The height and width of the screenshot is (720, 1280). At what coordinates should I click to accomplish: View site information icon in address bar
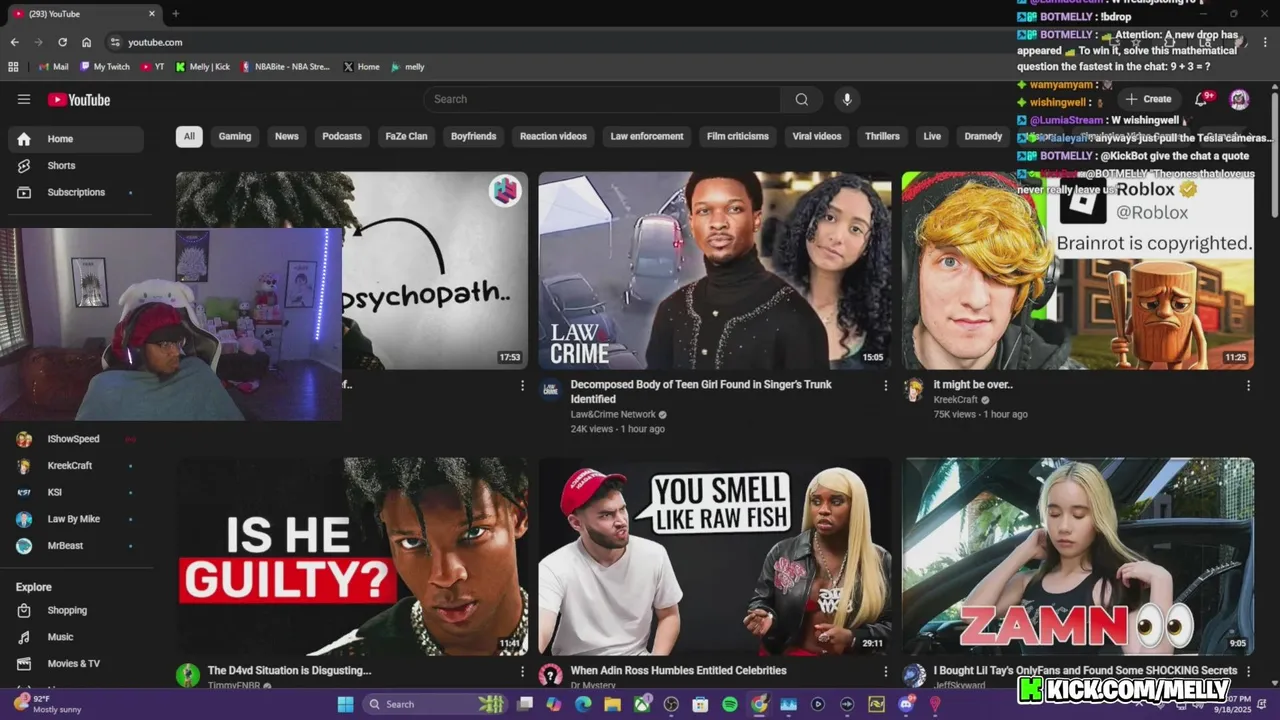click(115, 42)
